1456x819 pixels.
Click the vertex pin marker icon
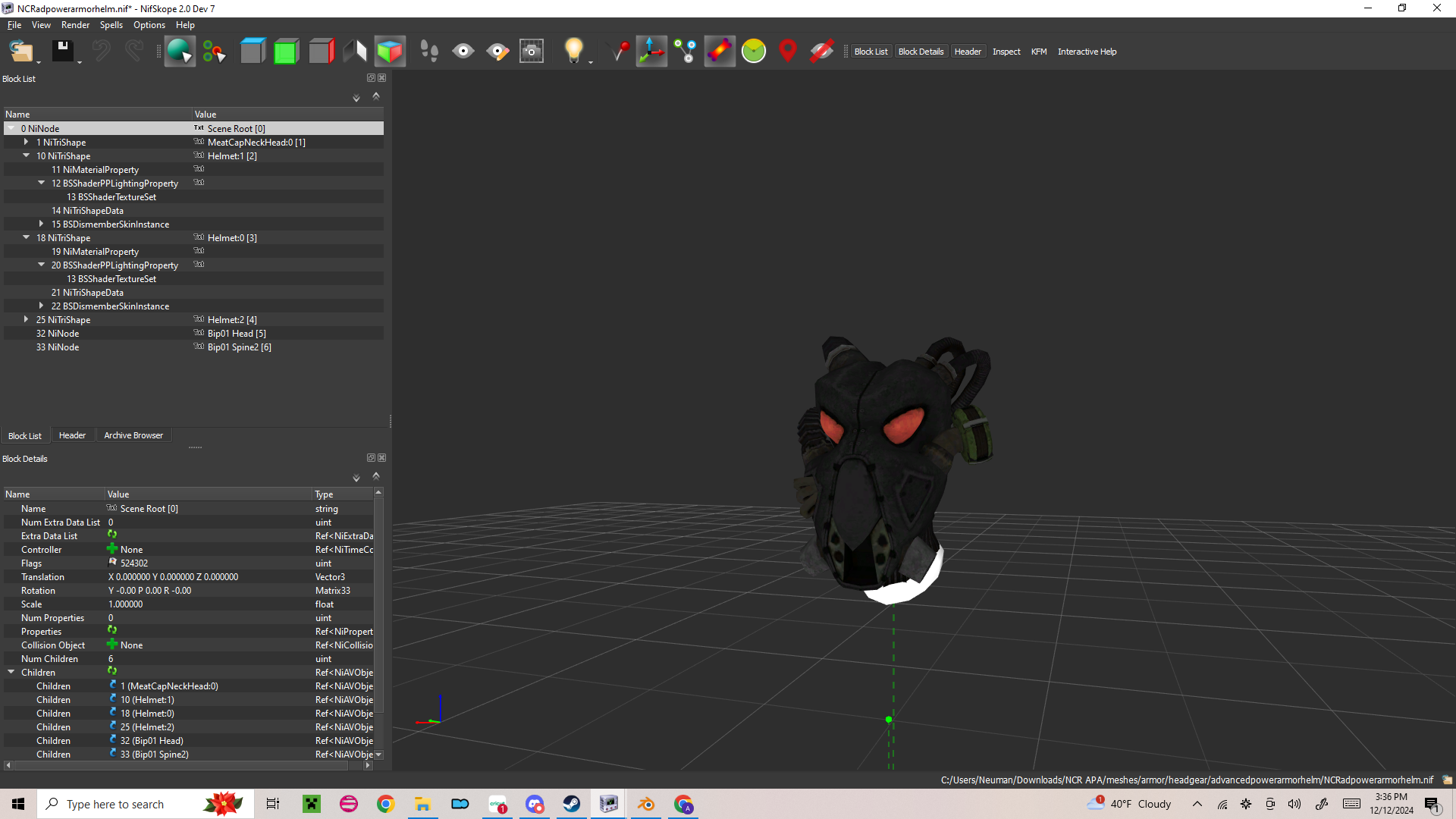click(620, 52)
